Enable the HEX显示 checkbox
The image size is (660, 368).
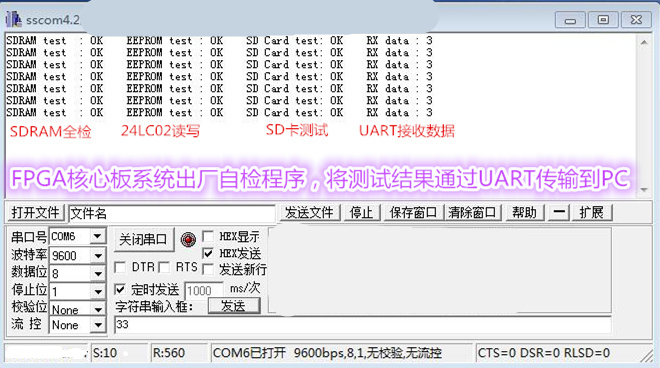pyautogui.click(x=208, y=236)
